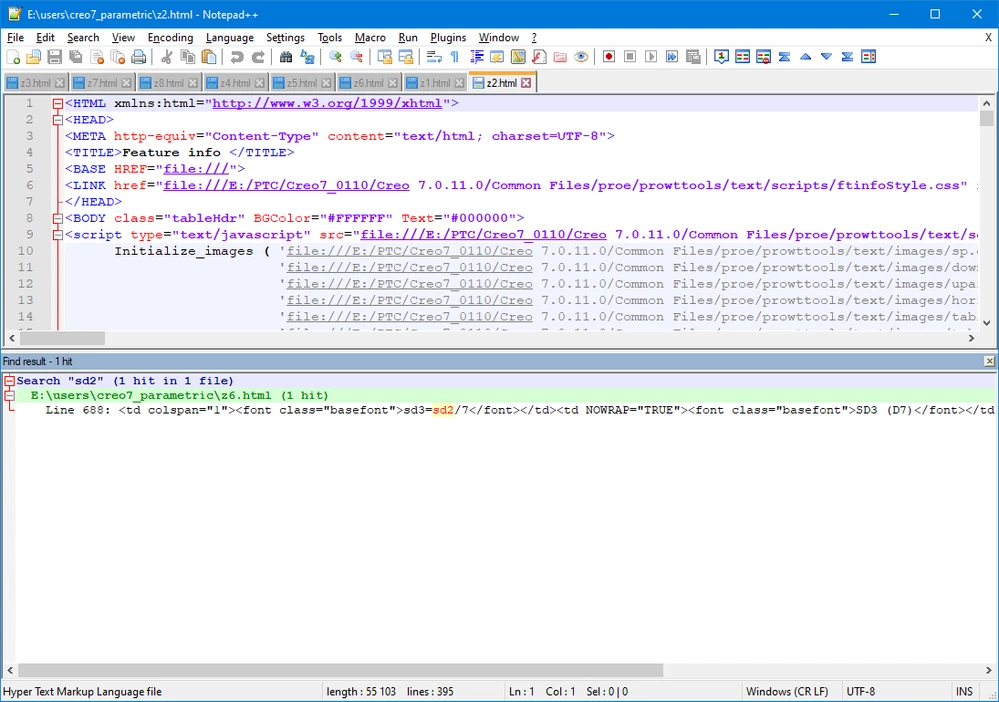The image size is (999, 702).
Task: Clear active compare toolbar icon
Action: tap(763, 57)
